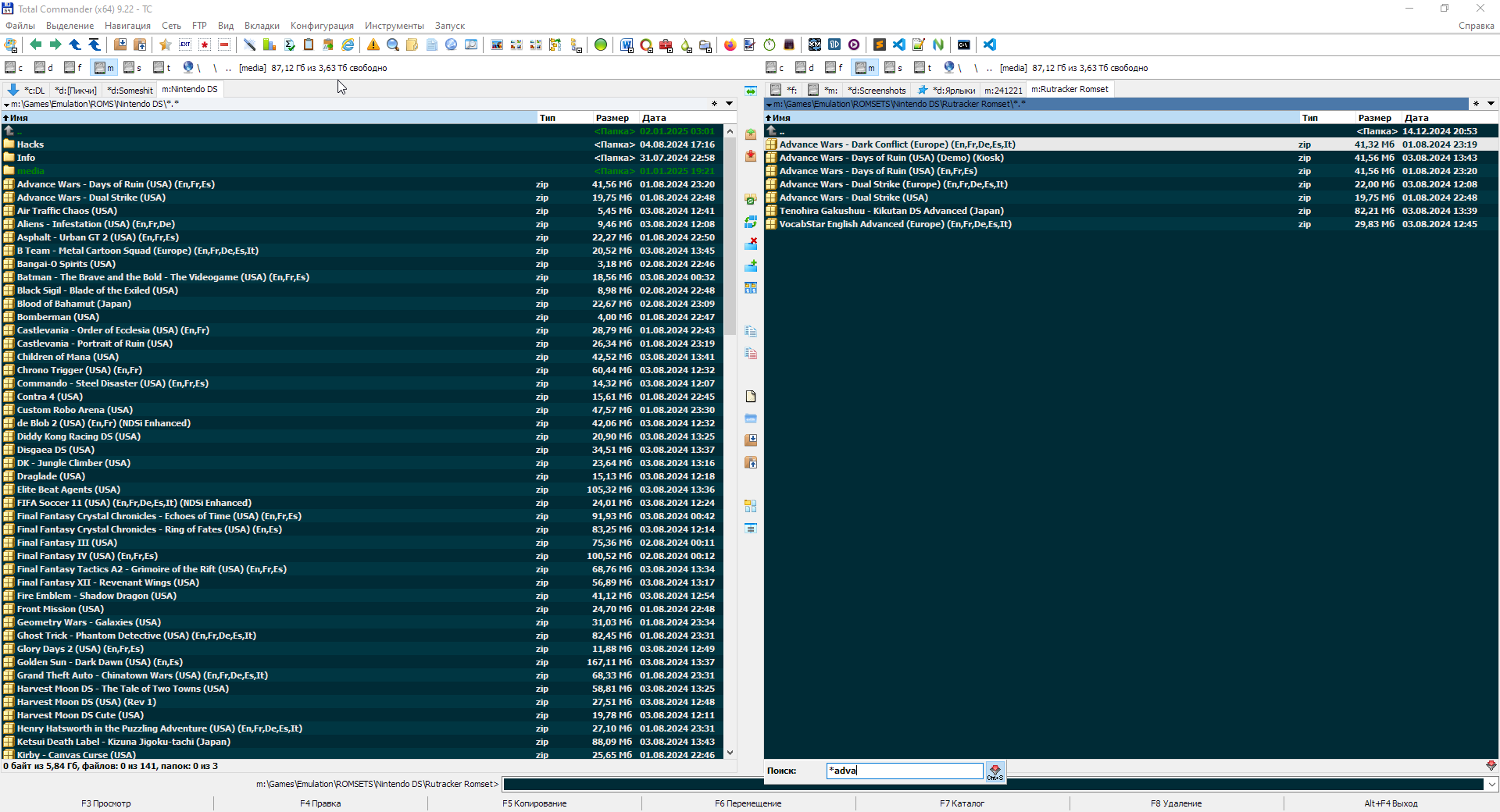Click the green Back arrow in toolbar
Viewport: 1500px width, 812px height.
tap(36, 45)
